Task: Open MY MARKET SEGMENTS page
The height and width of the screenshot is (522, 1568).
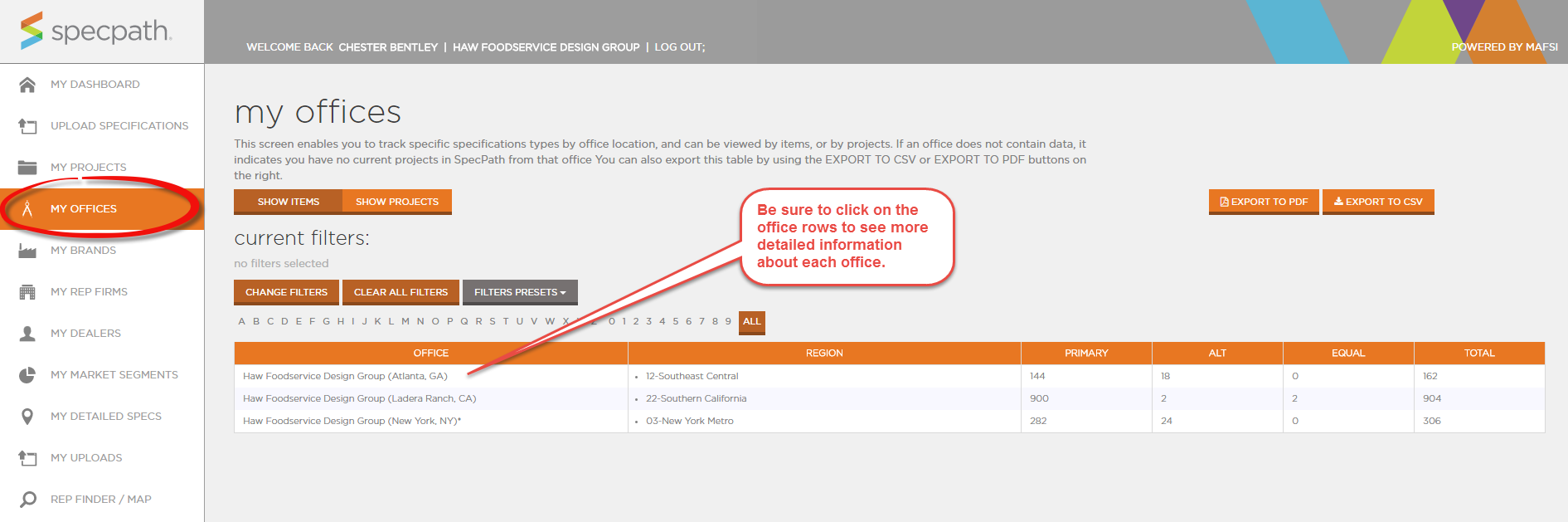Action: (114, 375)
